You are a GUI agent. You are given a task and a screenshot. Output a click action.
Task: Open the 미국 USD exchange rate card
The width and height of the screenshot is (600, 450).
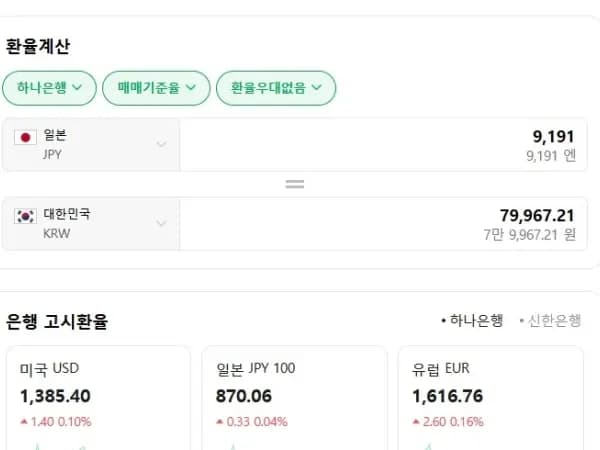tap(98, 398)
